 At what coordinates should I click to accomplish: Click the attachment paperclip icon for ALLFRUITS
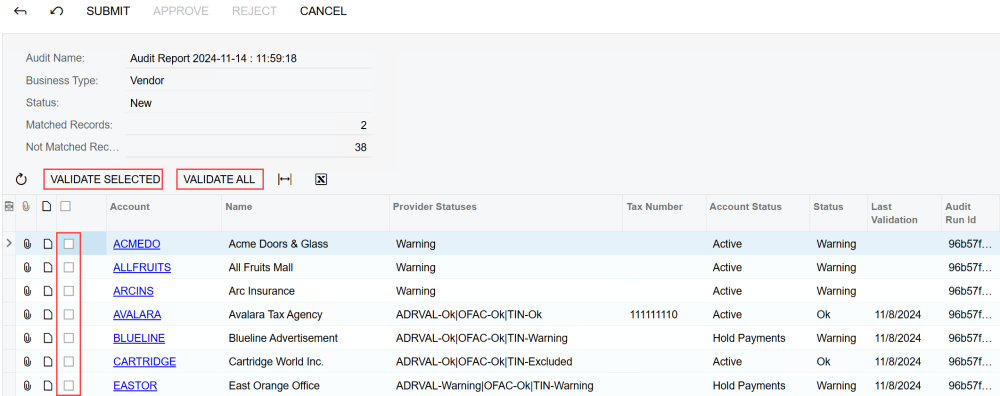point(27,267)
